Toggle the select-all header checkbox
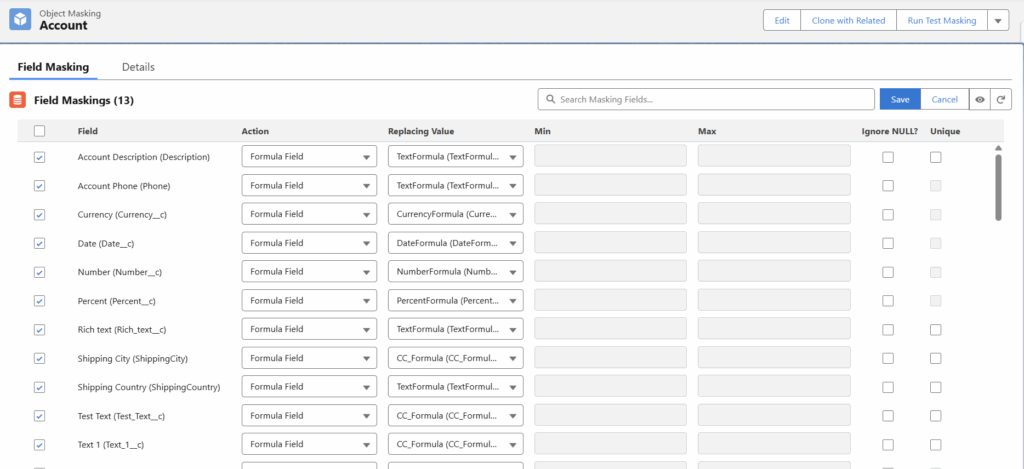This screenshot has width=1024, height=469. click(39, 131)
